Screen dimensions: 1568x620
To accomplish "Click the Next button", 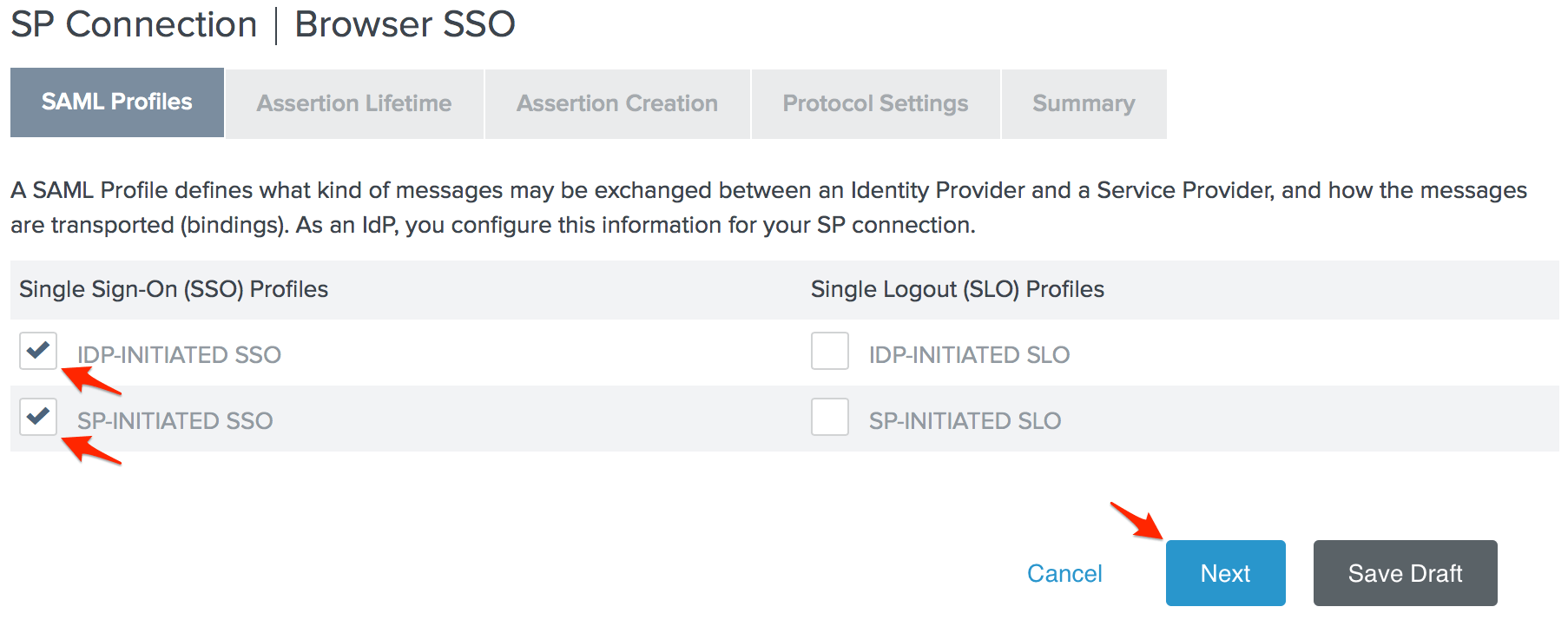I will click(1225, 573).
